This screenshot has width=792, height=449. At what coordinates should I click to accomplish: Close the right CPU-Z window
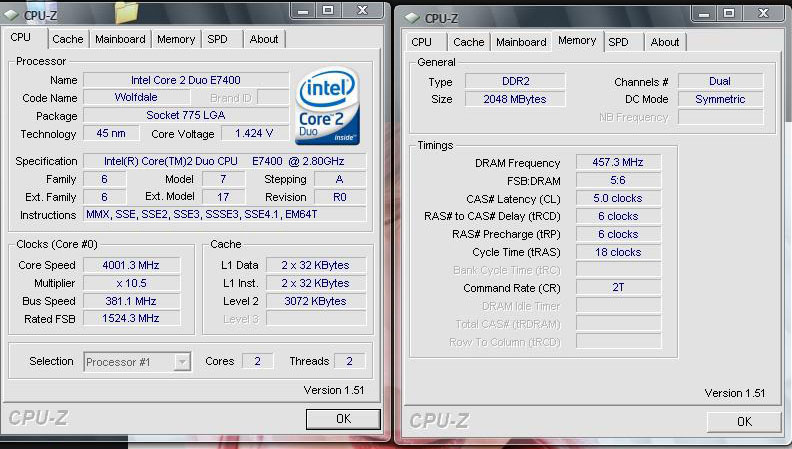(x=763, y=14)
